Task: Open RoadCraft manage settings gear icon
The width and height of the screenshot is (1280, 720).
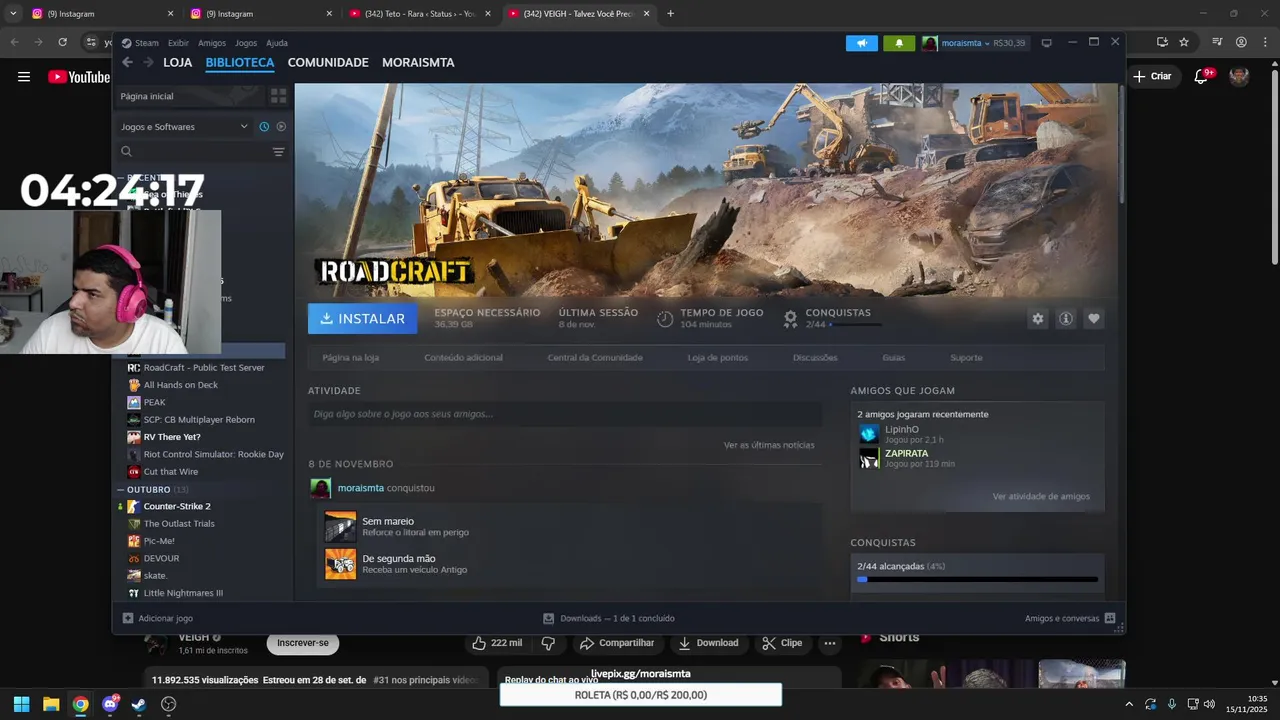Action: (x=1038, y=319)
